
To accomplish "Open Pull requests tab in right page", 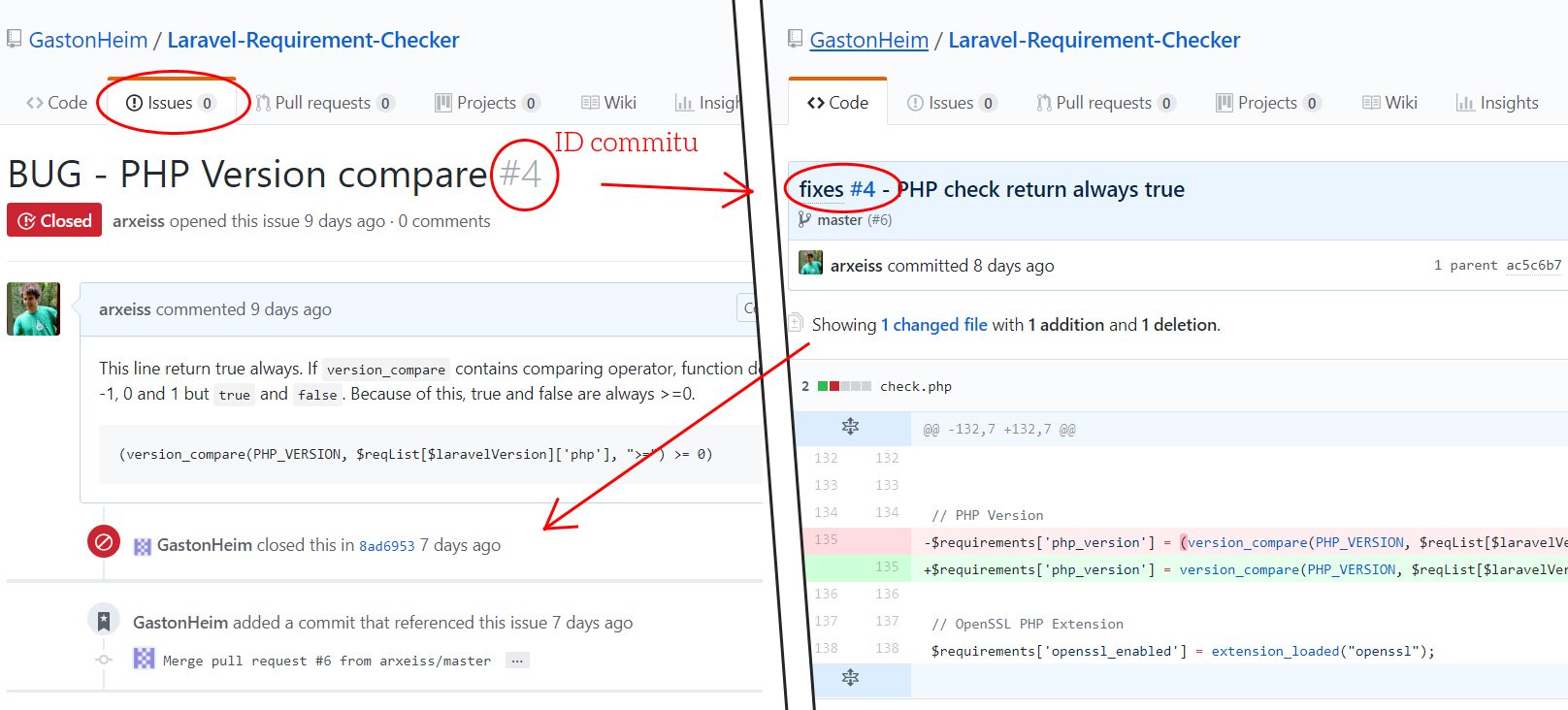I will [x=1105, y=103].
